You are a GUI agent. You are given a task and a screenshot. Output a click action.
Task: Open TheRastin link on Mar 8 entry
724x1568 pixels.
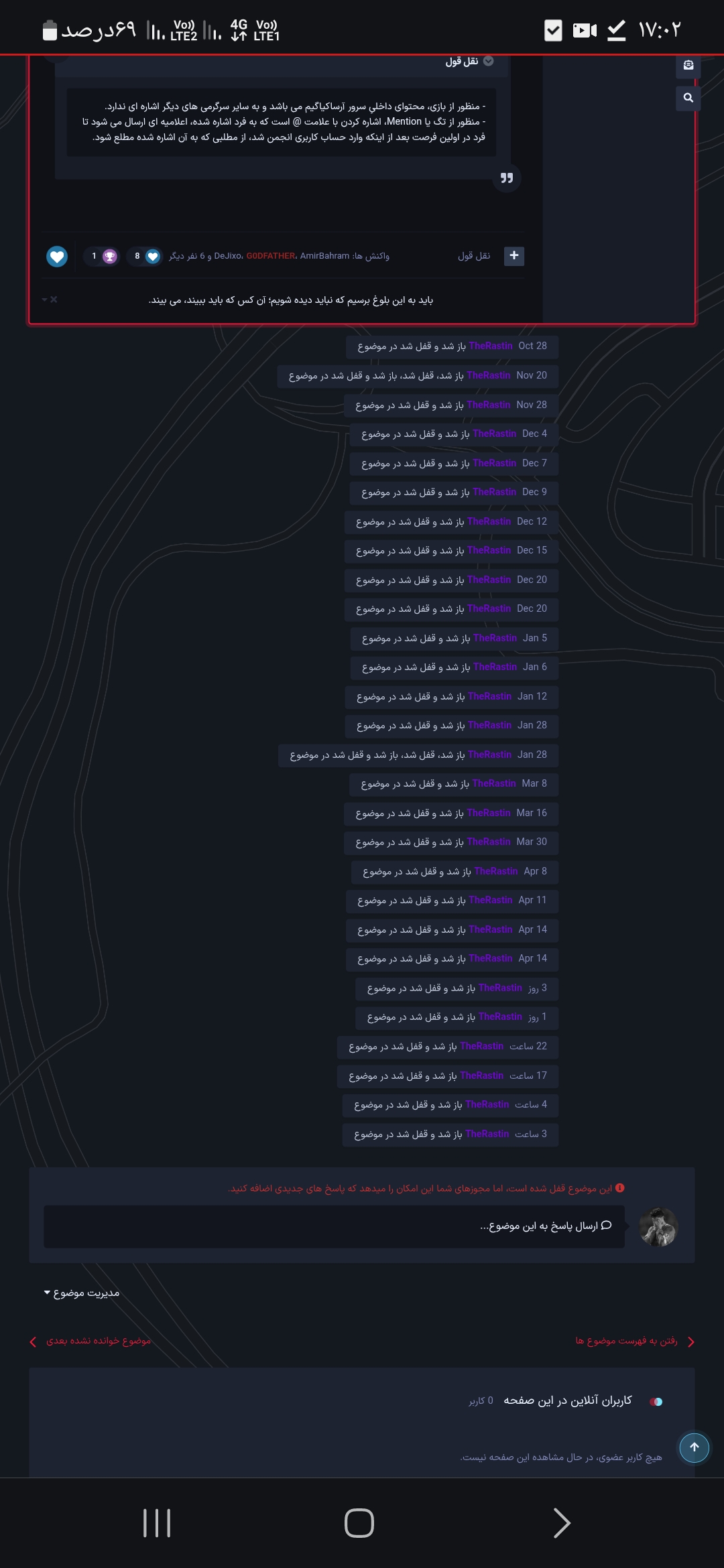point(494,783)
